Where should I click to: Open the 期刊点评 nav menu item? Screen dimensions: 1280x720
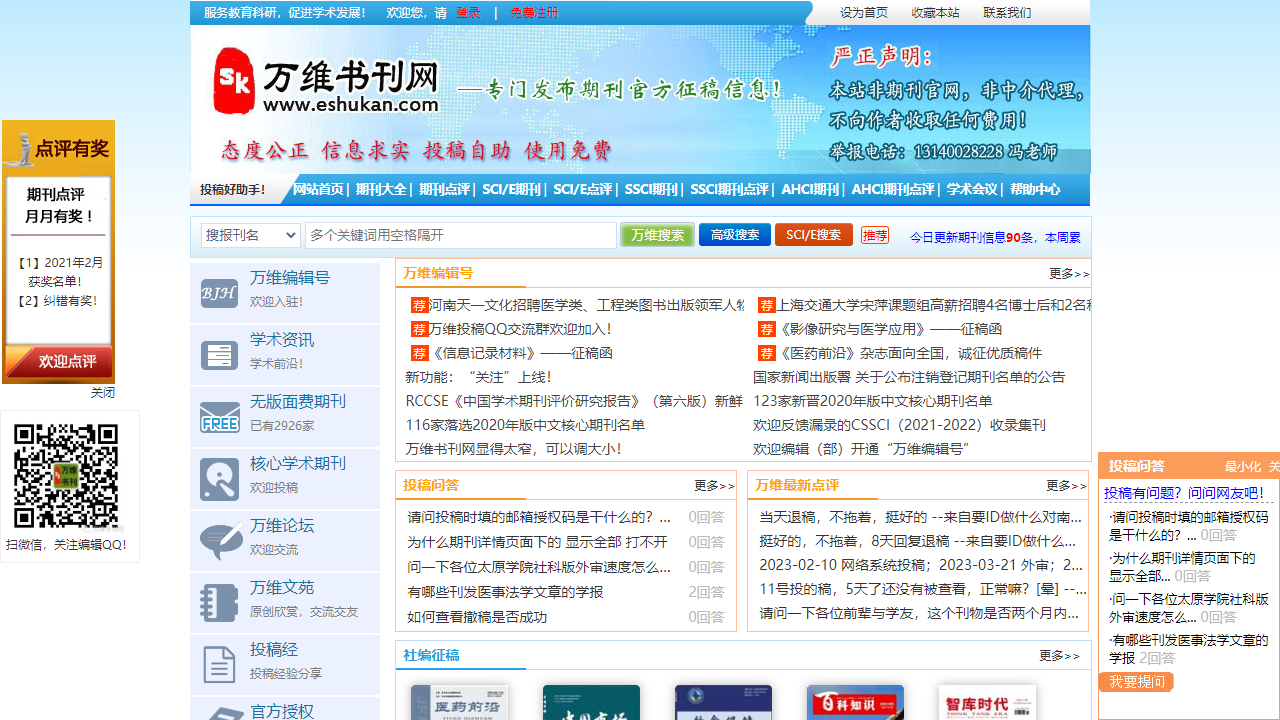[x=444, y=189]
